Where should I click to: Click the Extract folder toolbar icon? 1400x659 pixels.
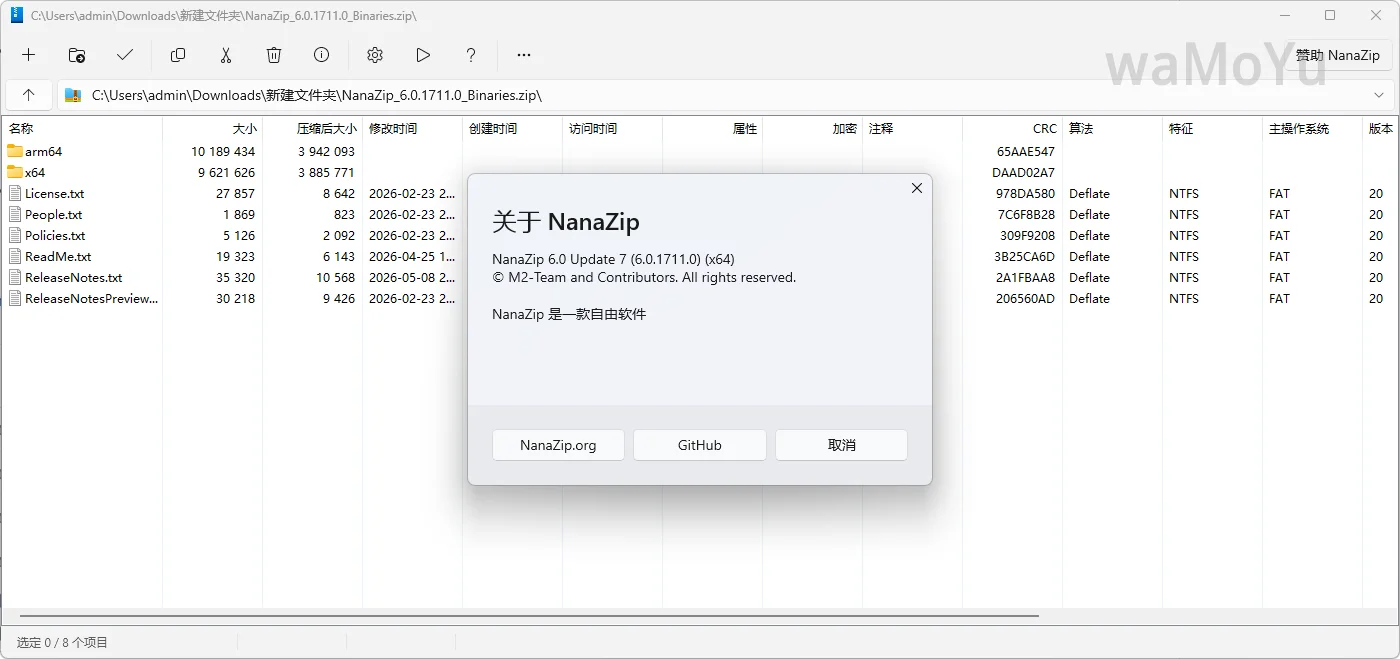click(x=77, y=55)
